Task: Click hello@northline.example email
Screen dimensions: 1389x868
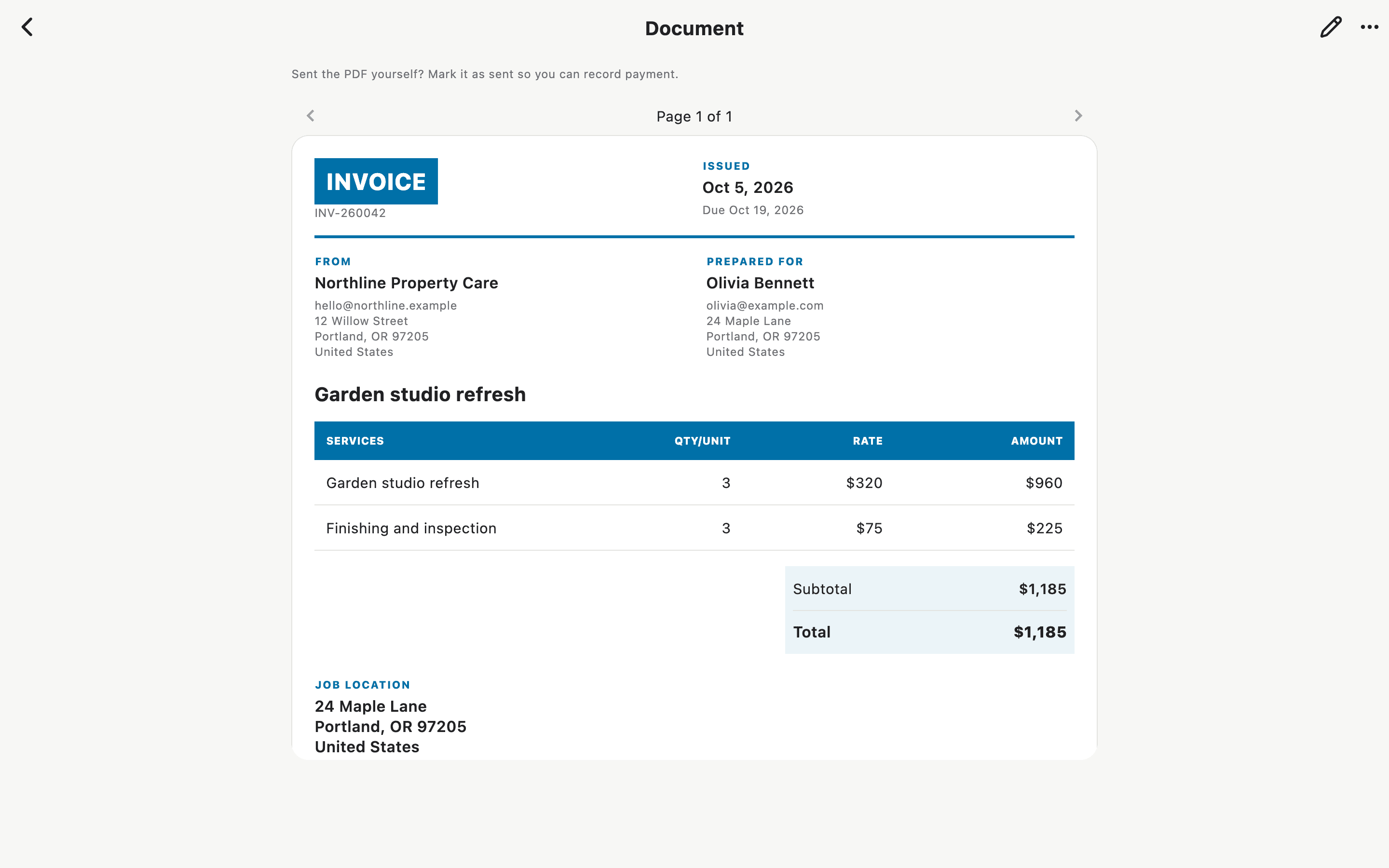Action: [386, 305]
